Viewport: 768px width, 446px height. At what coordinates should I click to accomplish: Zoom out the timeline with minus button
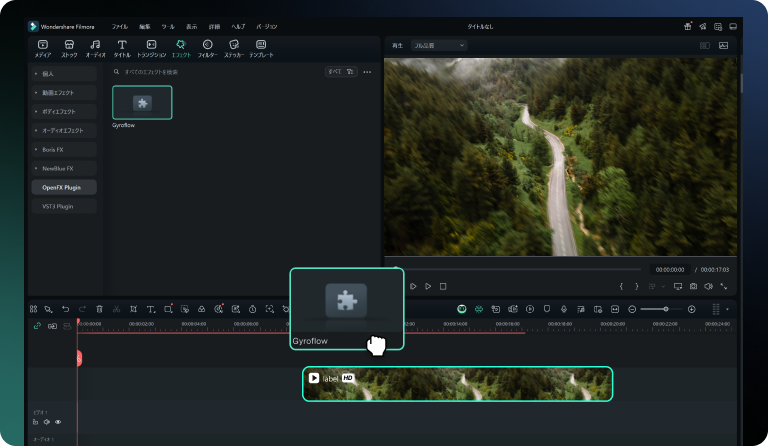tap(632, 309)
